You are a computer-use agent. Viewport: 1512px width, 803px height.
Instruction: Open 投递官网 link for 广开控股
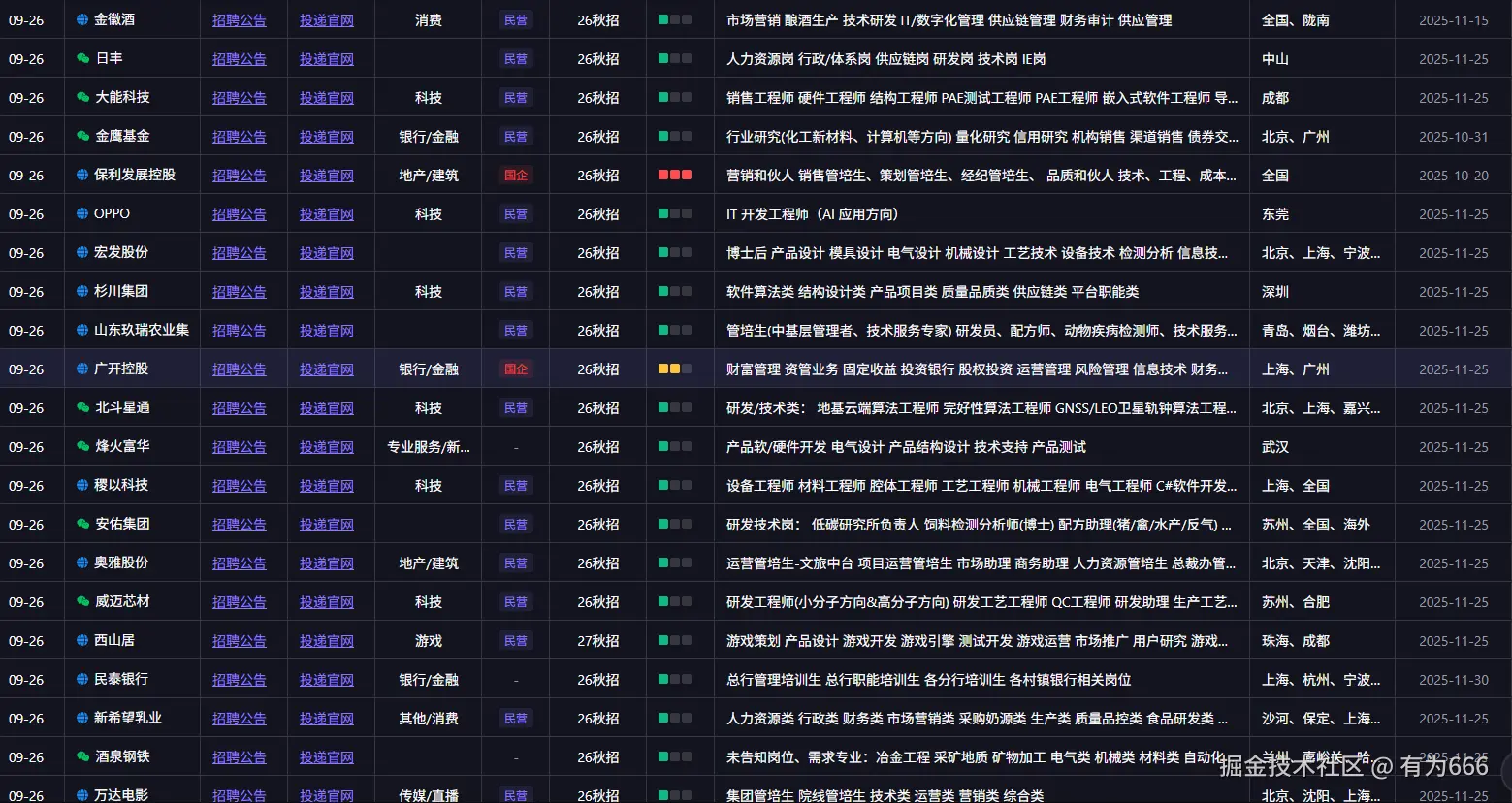(x=327, y=369)
